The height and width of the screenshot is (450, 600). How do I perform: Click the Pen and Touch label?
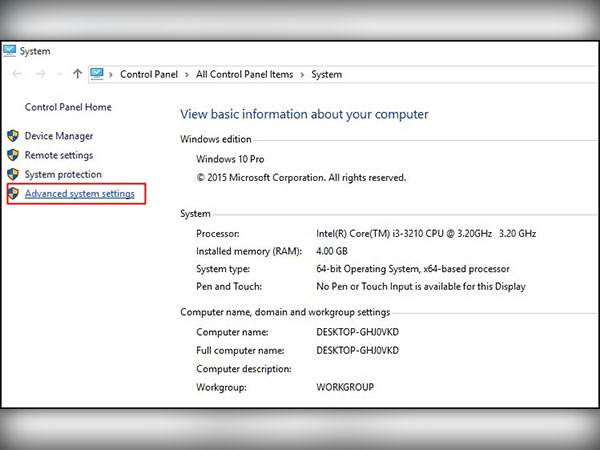click(x=229, y=286)
